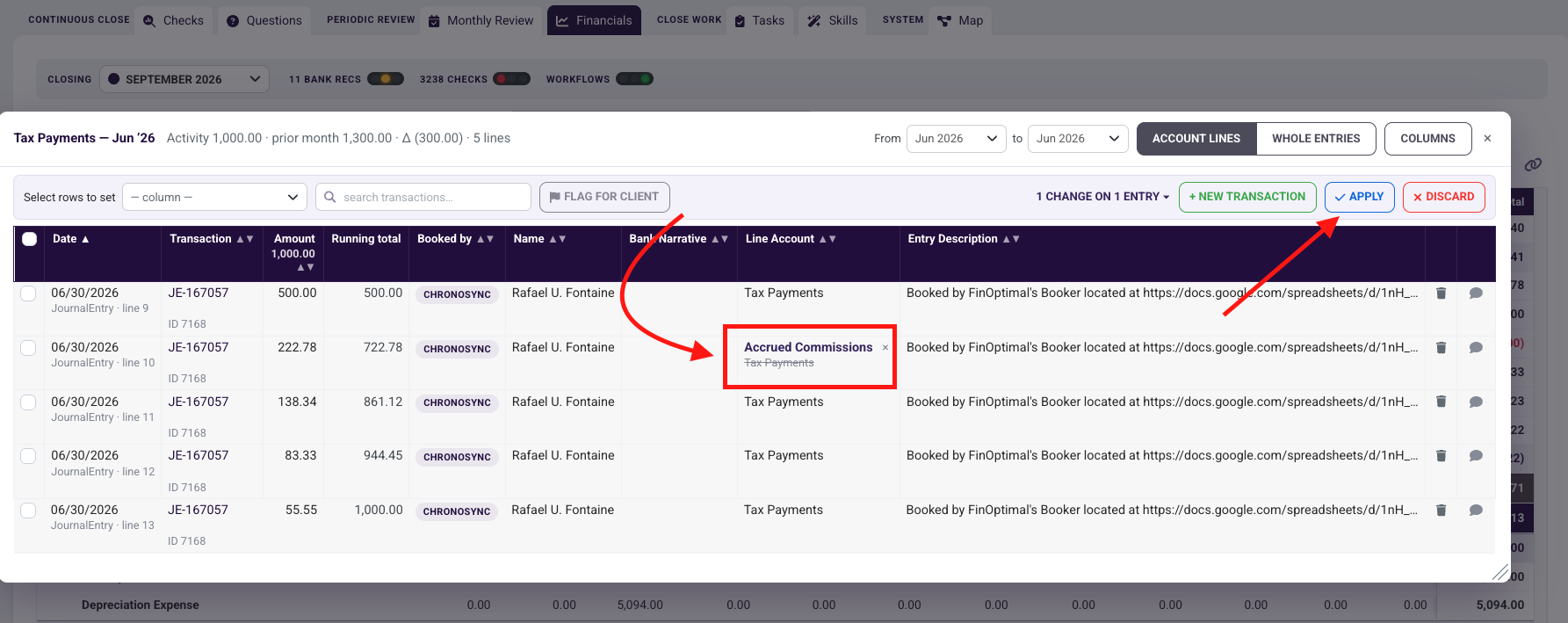Sort by the Transaction column arrows
Screen dimensions: 1568x623
pos(245,239)
